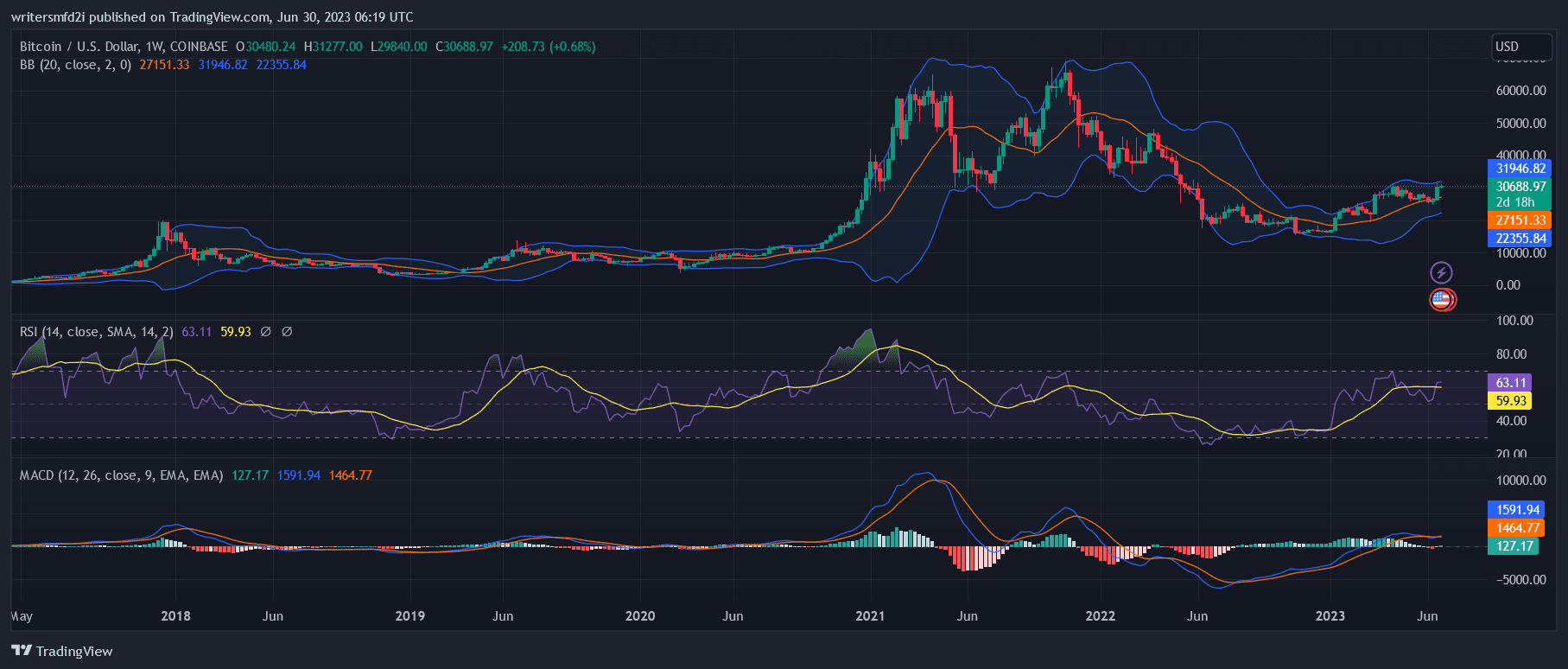Click the purple 63.11 RSI axis label
The image size is (1568, 669).
[1510, 382]
